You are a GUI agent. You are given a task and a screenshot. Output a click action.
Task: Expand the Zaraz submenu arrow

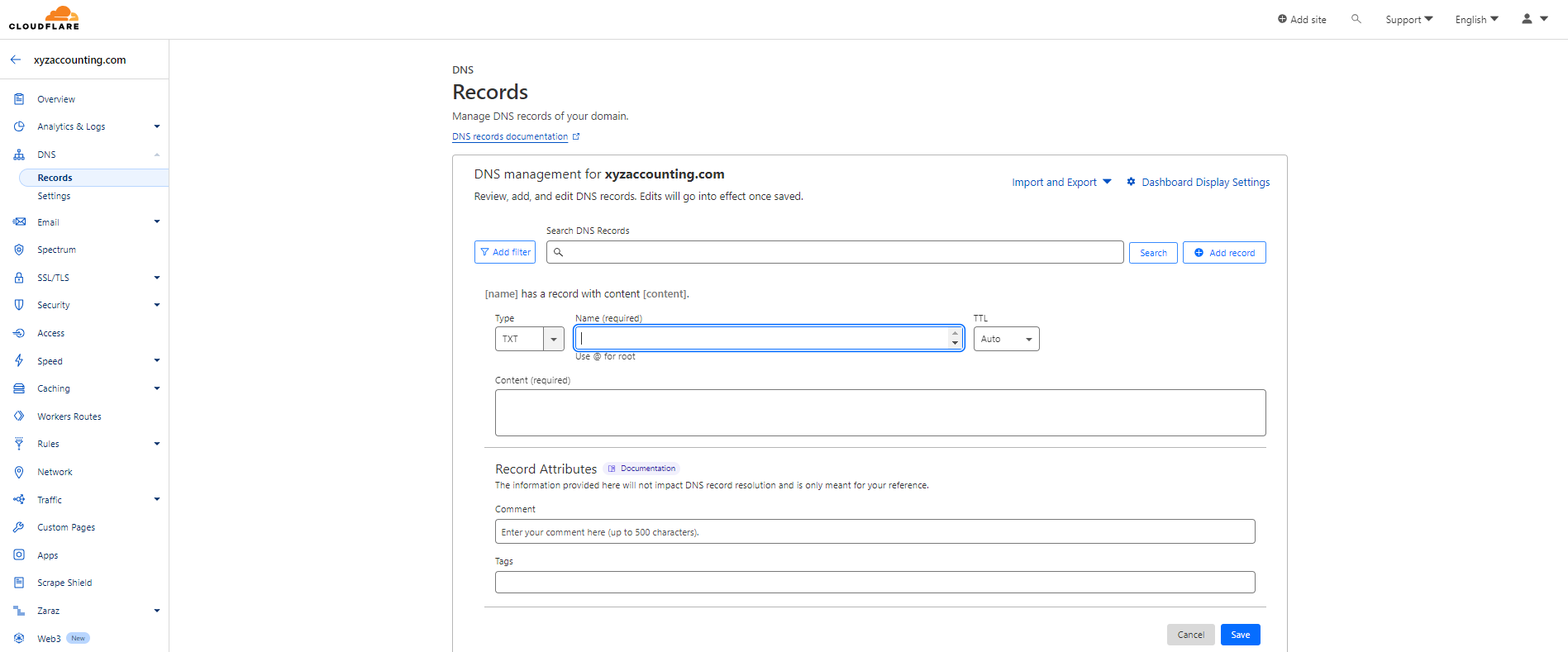tap(156, 611)
